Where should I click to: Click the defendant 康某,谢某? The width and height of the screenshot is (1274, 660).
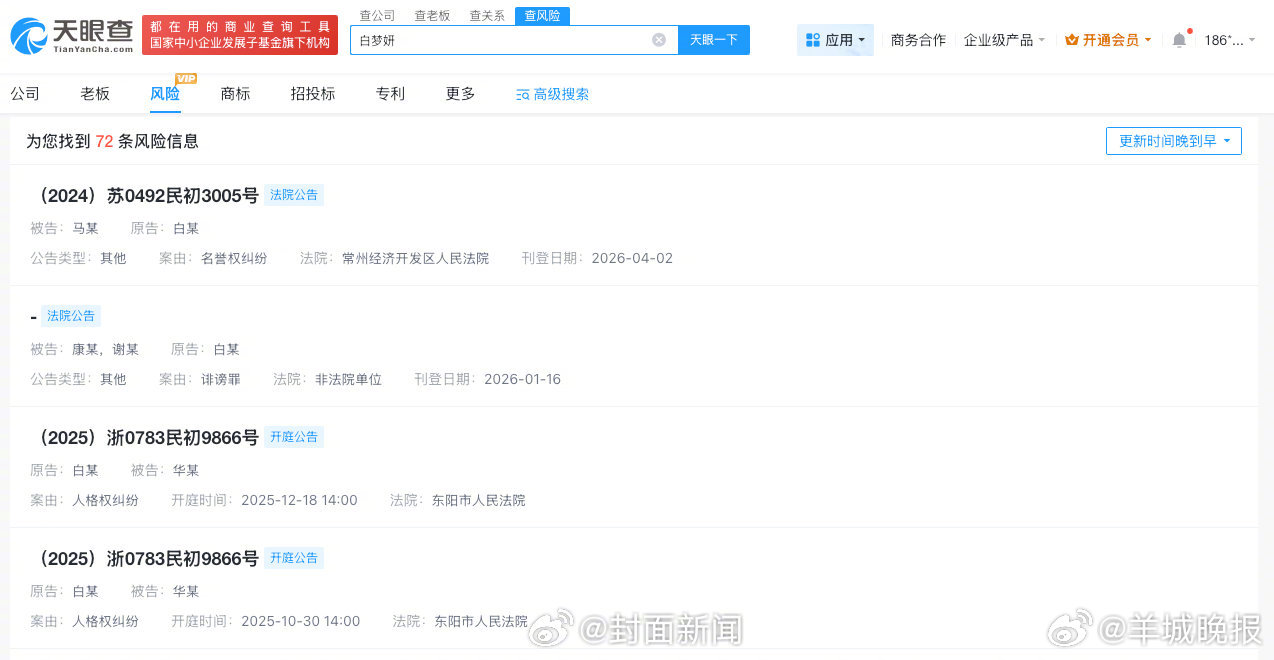click(x=105, y=349)
